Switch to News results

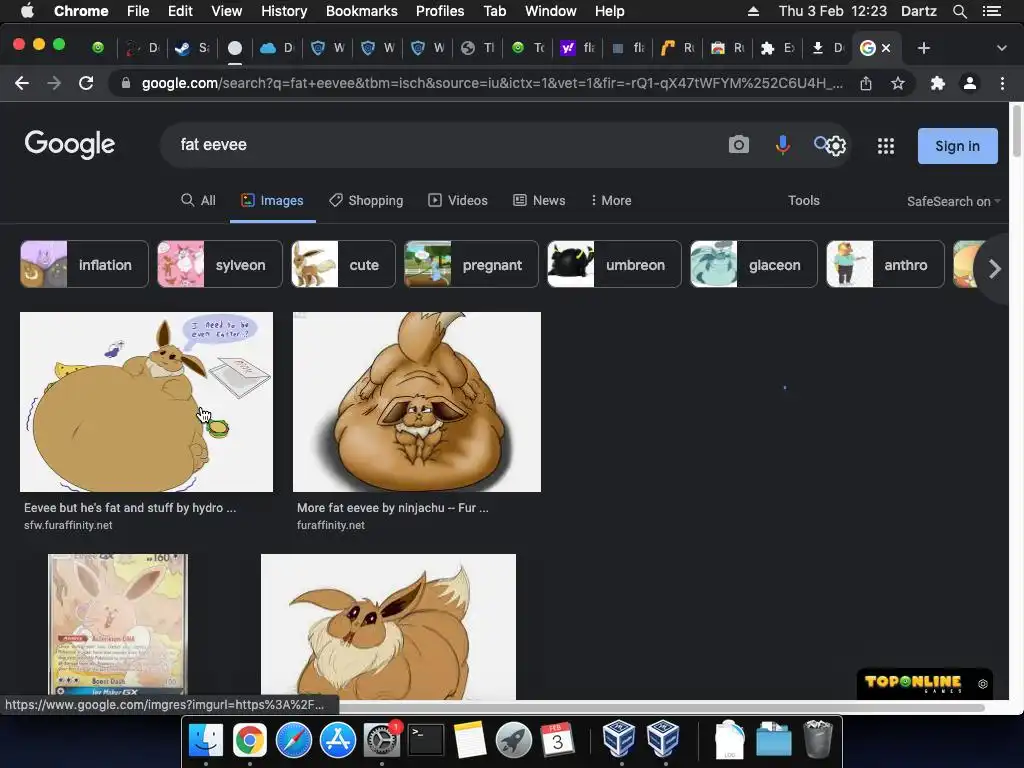tap(539, 200)
